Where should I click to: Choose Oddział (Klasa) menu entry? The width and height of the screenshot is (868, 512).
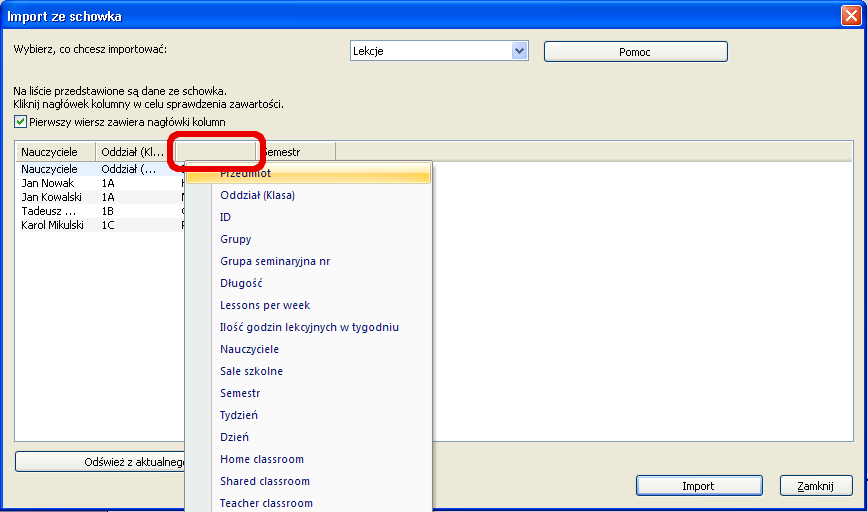257,195
